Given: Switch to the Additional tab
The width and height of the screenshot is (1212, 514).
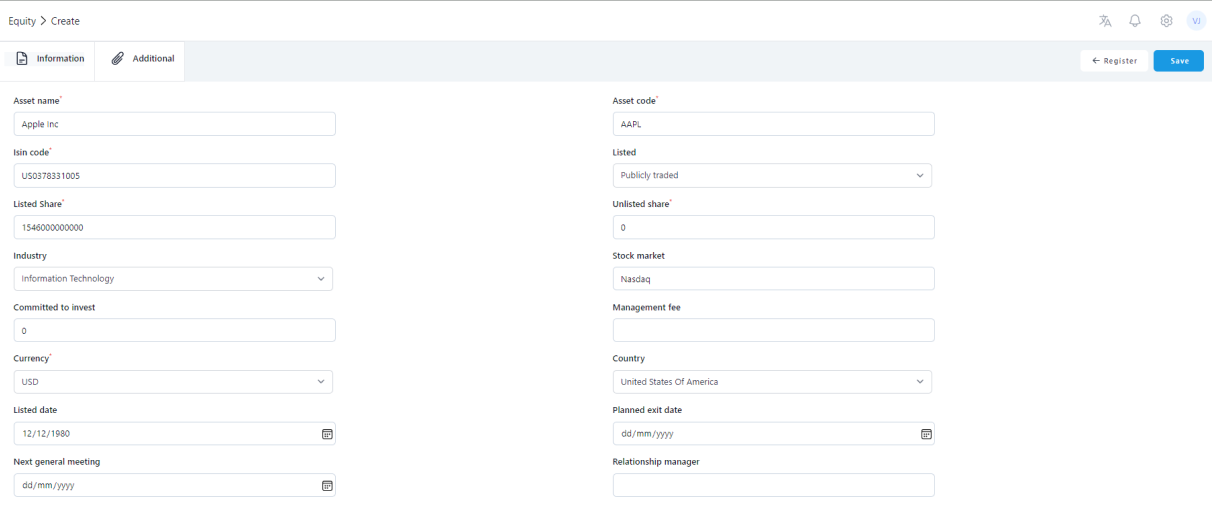Looking at the screenshot, I should (140, 59).
